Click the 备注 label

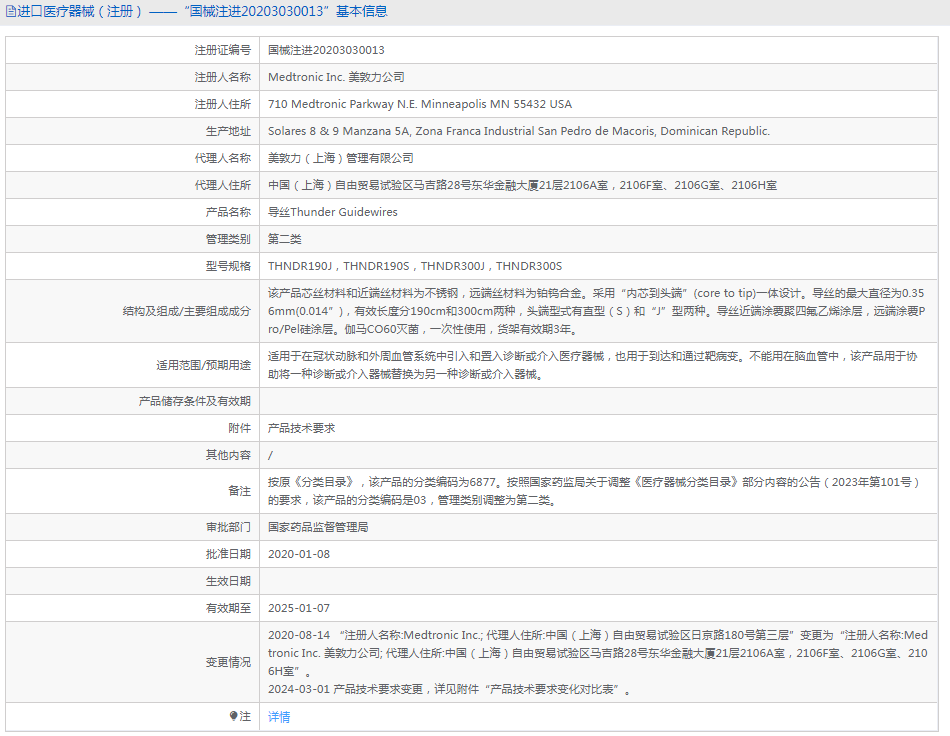pyautogui.click(x=239, y=491)
